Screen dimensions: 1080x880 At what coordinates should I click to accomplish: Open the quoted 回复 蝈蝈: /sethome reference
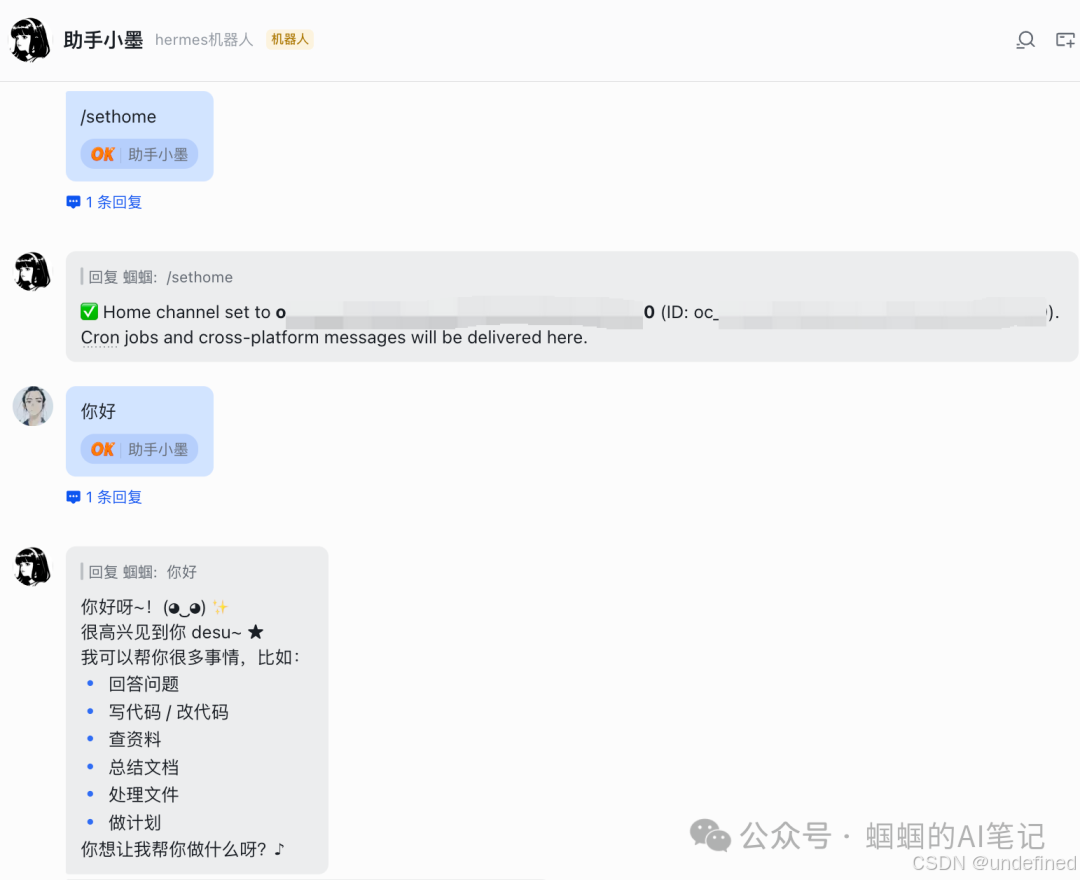tap(160, 277)
